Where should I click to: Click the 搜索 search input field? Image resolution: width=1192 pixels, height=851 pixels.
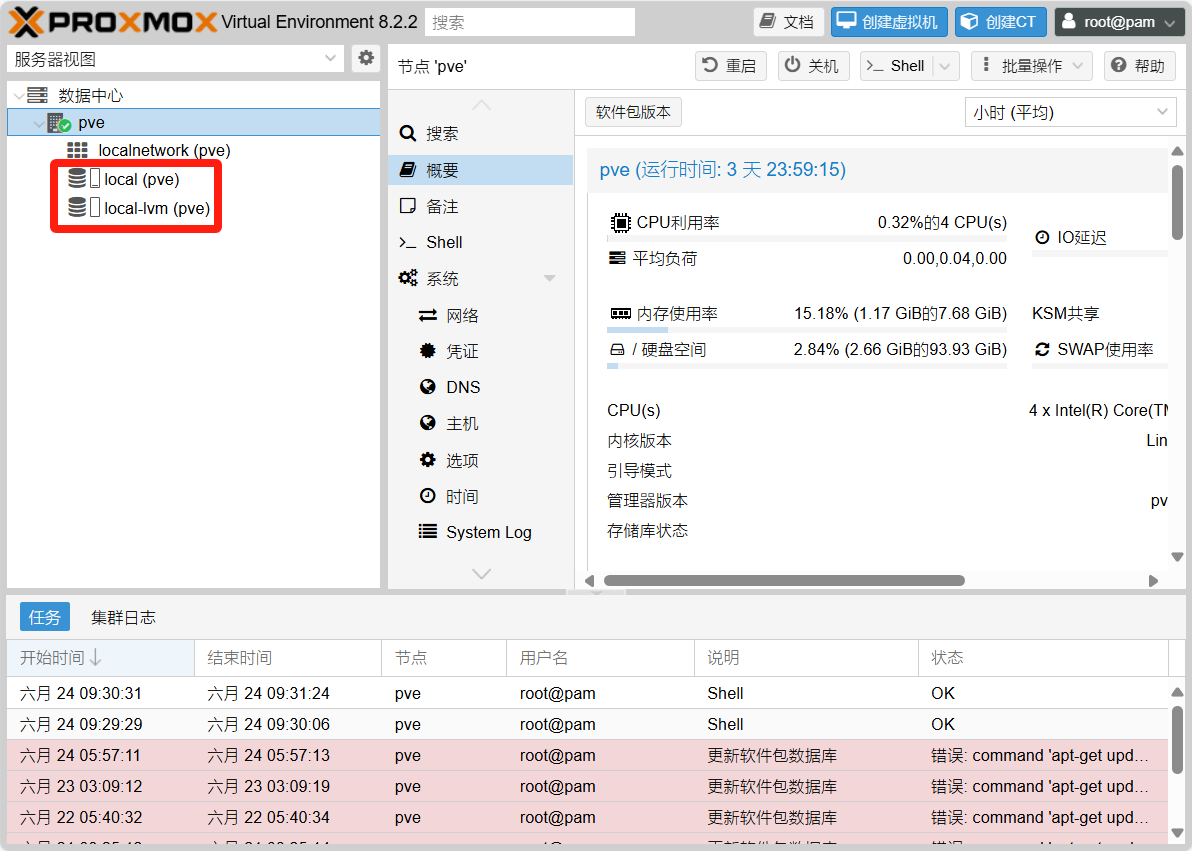pyautogui.click(x=529, y=22)
